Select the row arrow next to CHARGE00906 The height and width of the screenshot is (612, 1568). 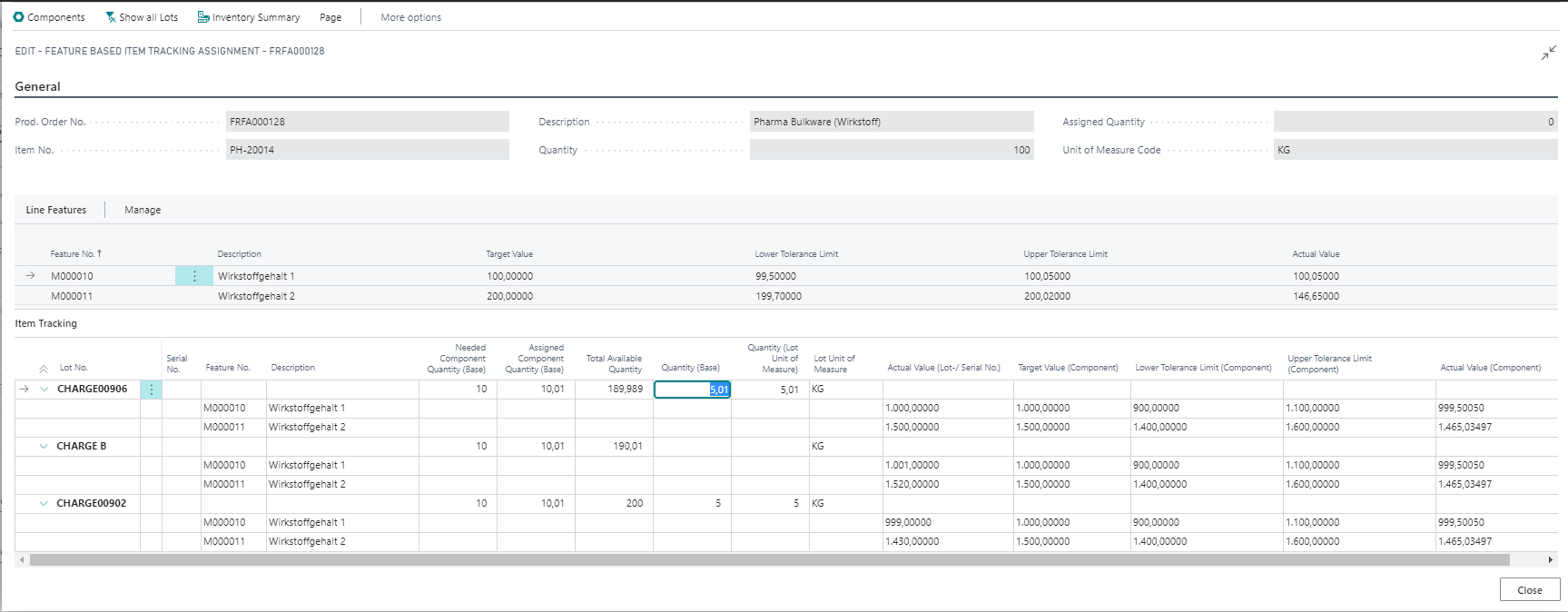tap(25, 389)
